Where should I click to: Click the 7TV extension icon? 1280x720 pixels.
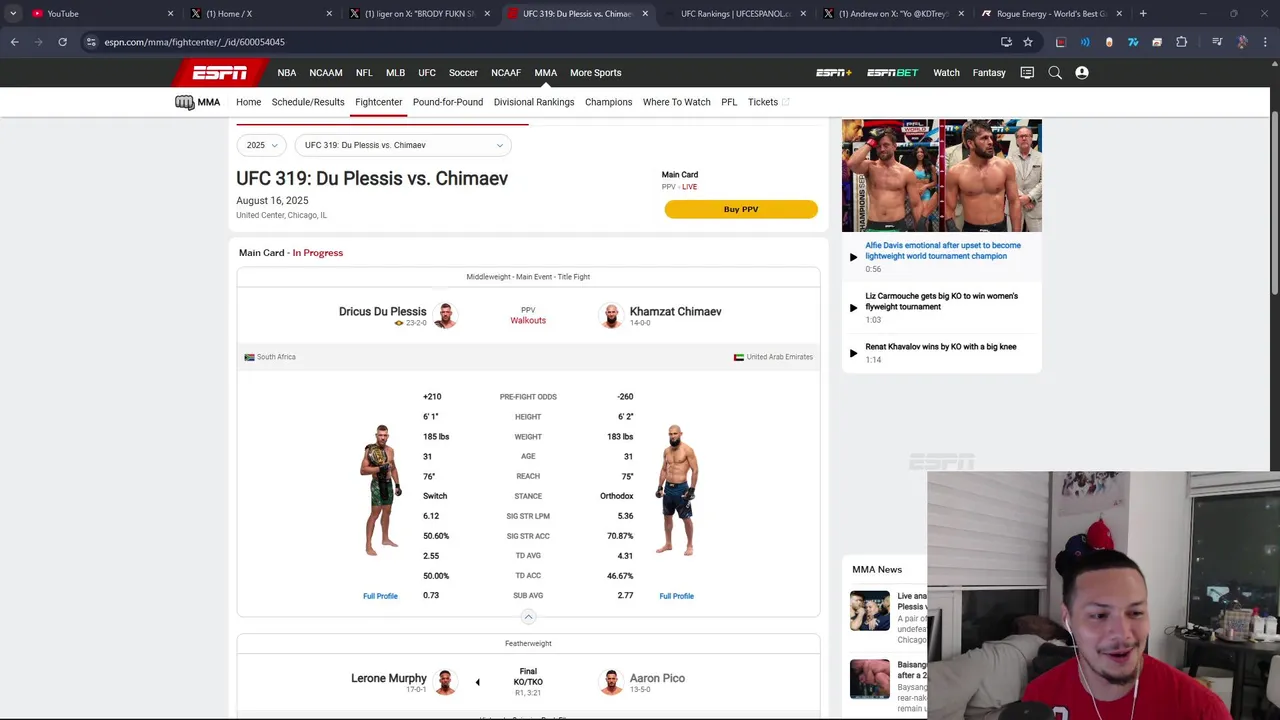click(x=1133, y=42)
